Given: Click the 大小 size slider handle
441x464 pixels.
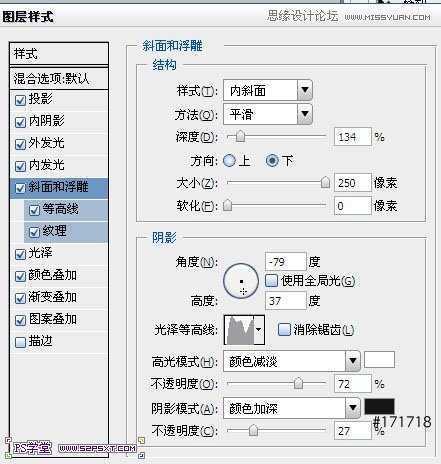Looking at the screenshot, I should tap(325, 182).
